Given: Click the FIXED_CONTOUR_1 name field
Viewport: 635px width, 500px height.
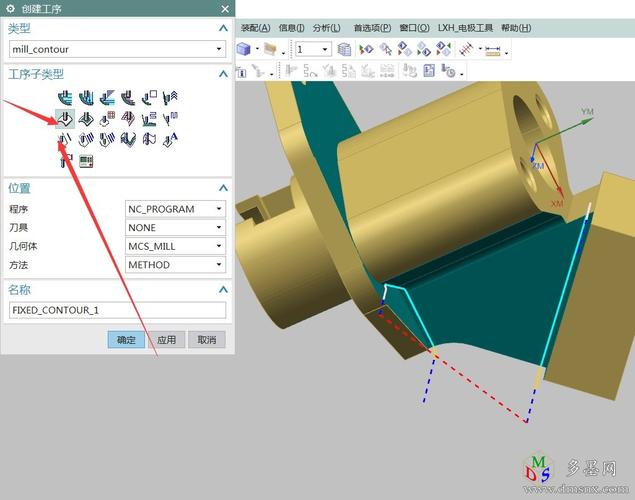Looking at the screenshot, I should pyautogui.click(x=117, y=310).
